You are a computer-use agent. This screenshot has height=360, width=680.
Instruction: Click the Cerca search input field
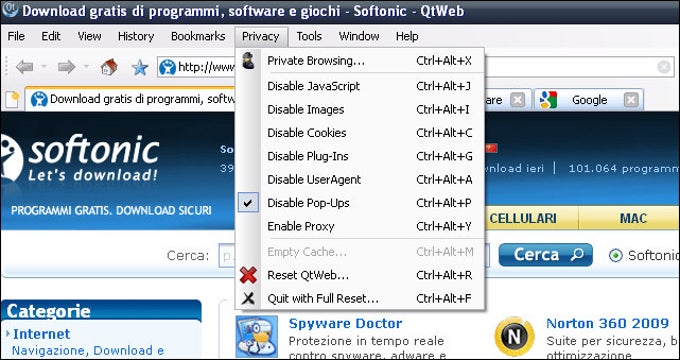(354, 255)
